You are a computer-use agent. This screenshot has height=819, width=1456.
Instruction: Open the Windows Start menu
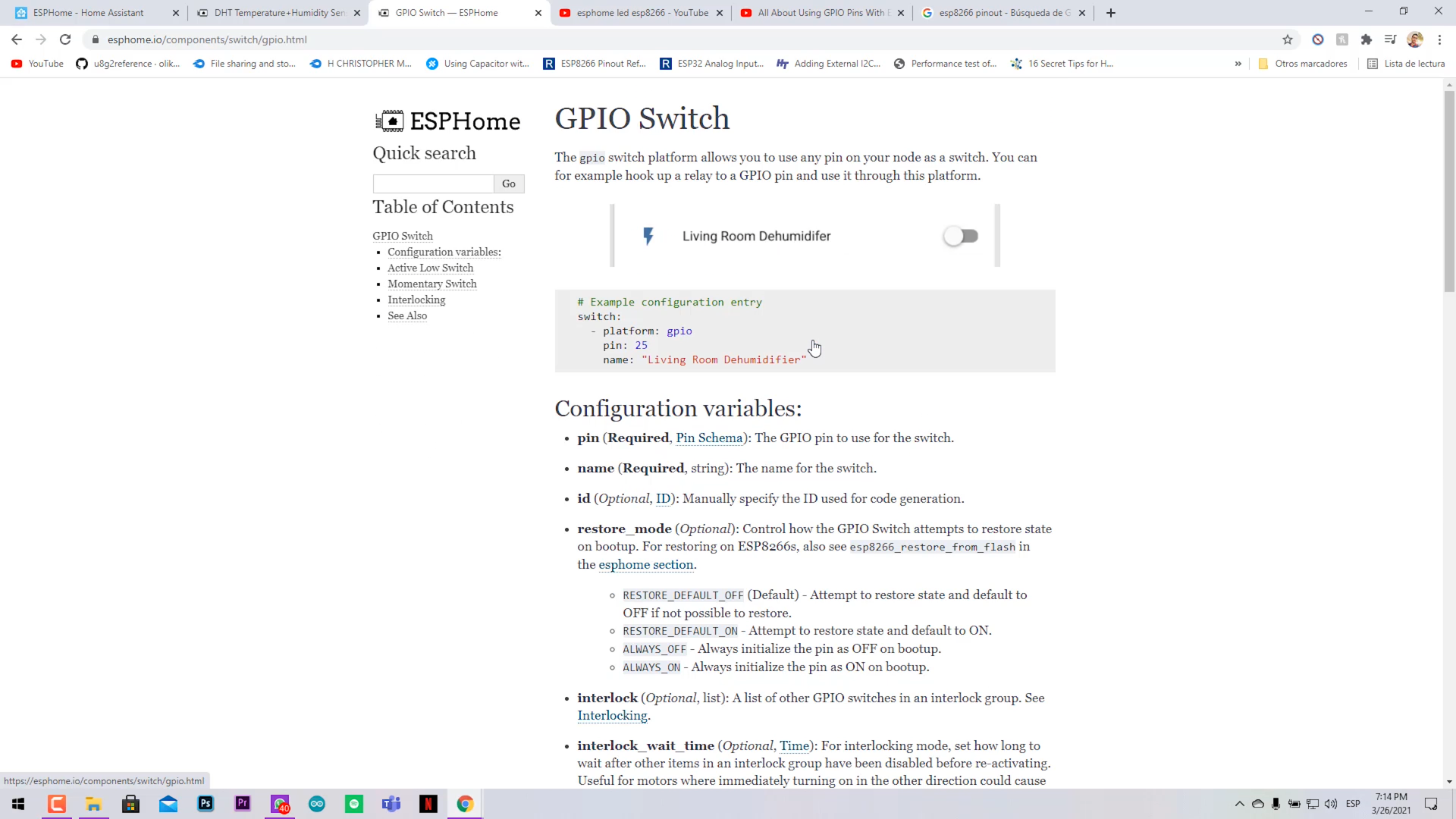pos(18,804)
